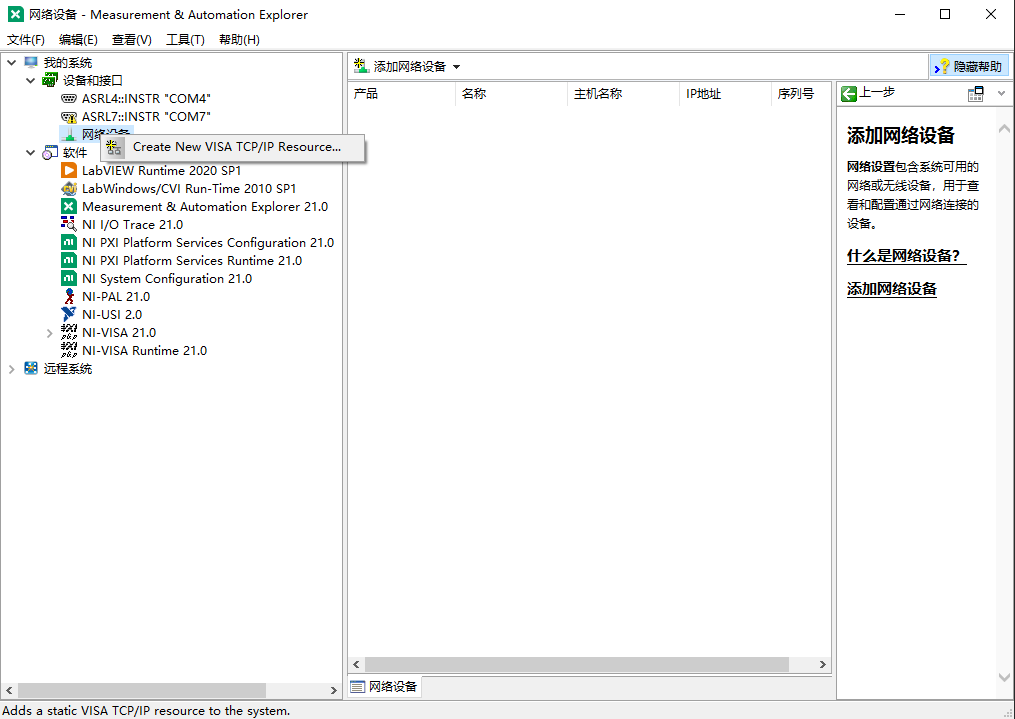This screenshot has height=719, width=1015.
Task: Click the 软件 software node icon
Action: (x=50, y=153)
